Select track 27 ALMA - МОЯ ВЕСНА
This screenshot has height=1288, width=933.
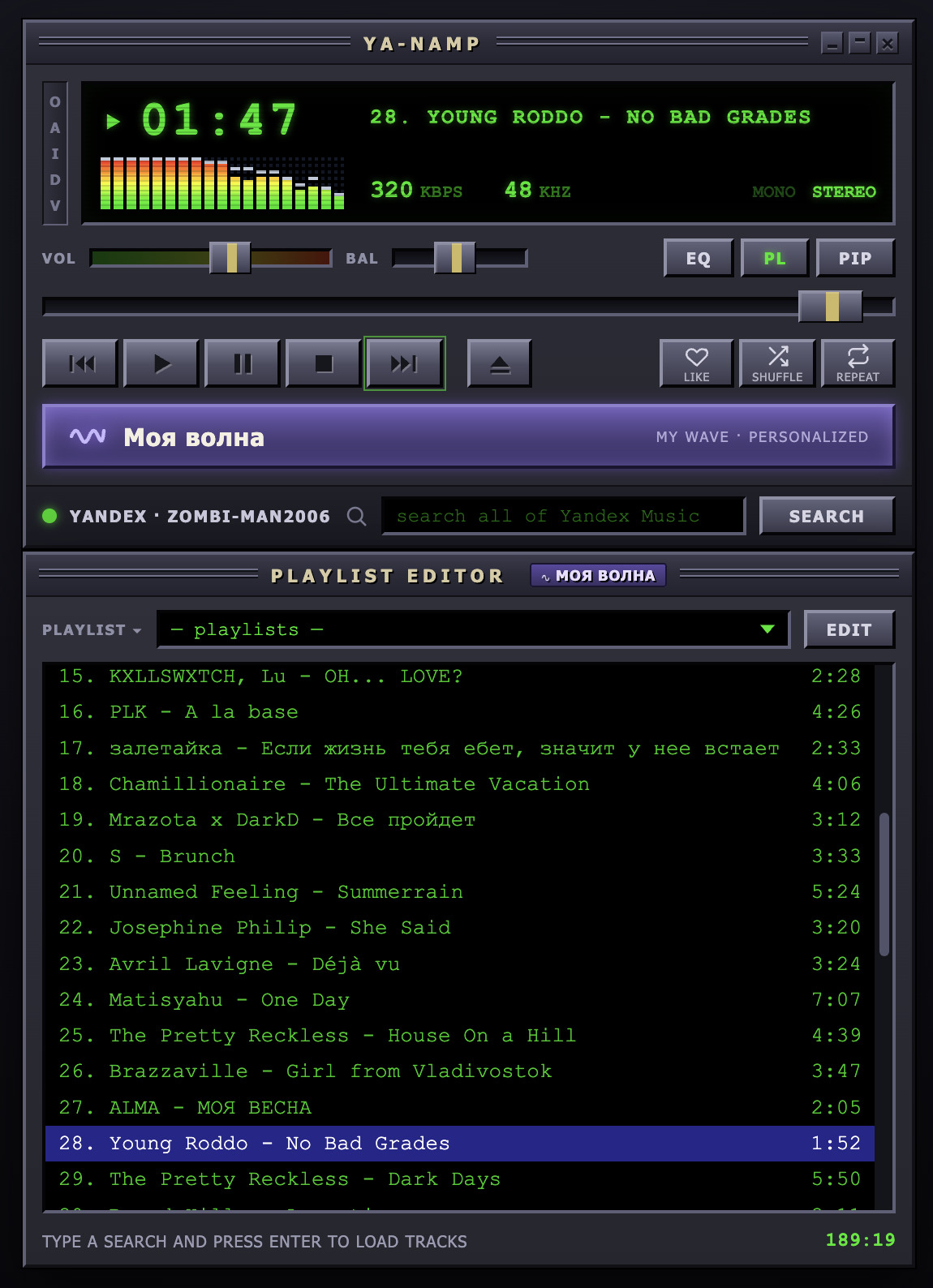click(x=459, y=1108)
